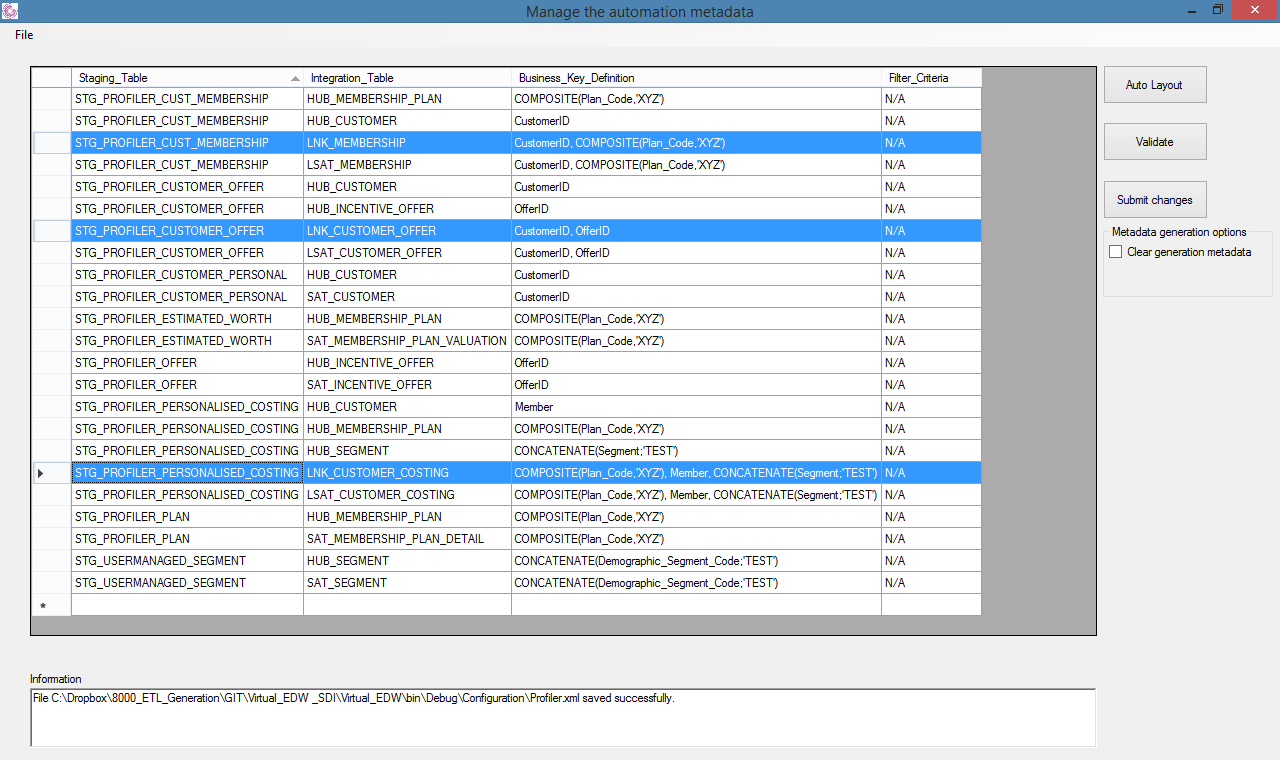Open the File menu
Viewport: 1280px width, 760px height.
24,35
